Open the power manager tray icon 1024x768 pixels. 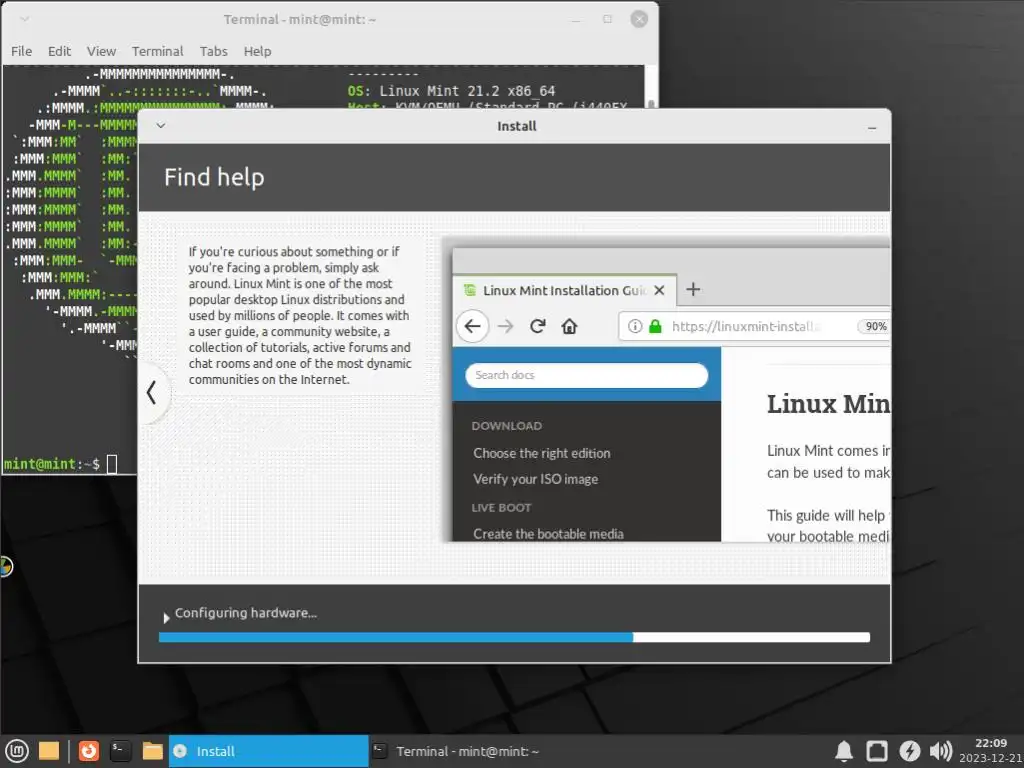pos(909,751)
